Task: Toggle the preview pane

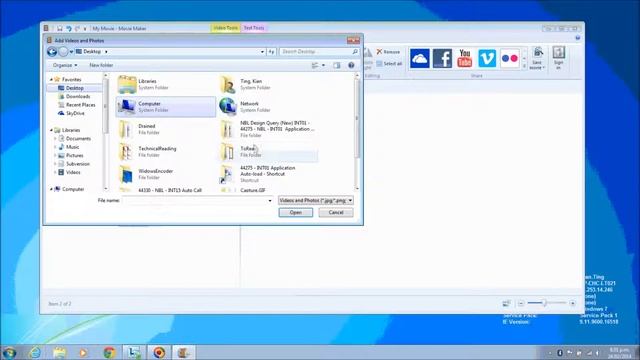Action: 336,65
